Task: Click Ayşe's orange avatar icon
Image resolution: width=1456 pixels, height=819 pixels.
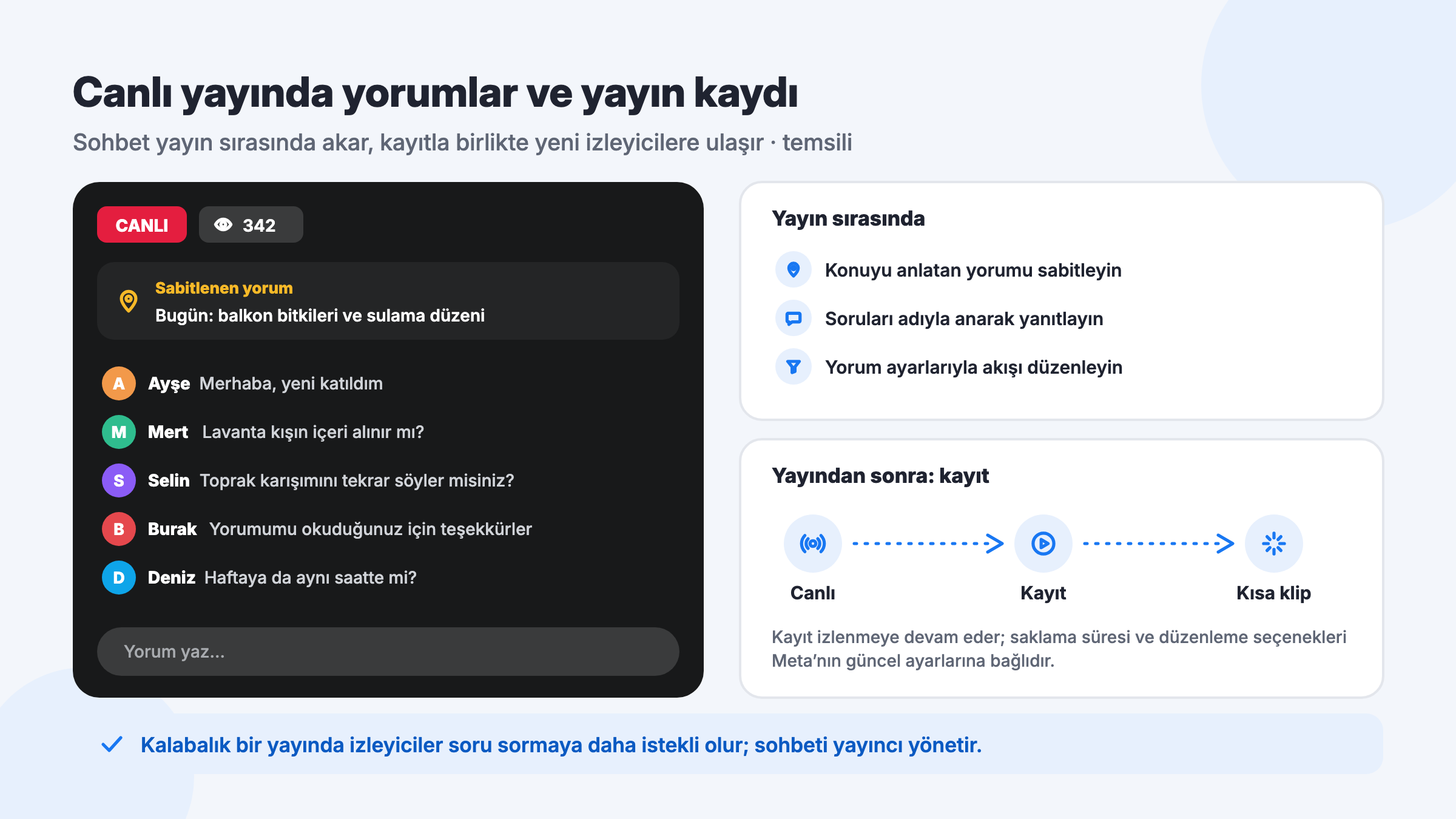Action: pyautogui.click(x=119, y=383)
